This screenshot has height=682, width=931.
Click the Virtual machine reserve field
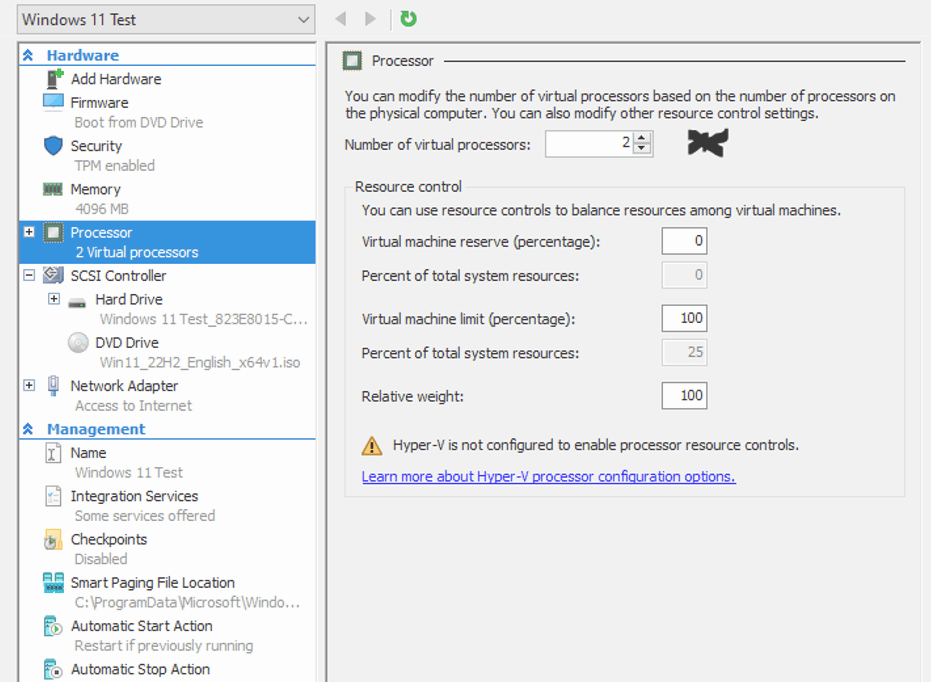pyautogui.click(x=684, y=241)
